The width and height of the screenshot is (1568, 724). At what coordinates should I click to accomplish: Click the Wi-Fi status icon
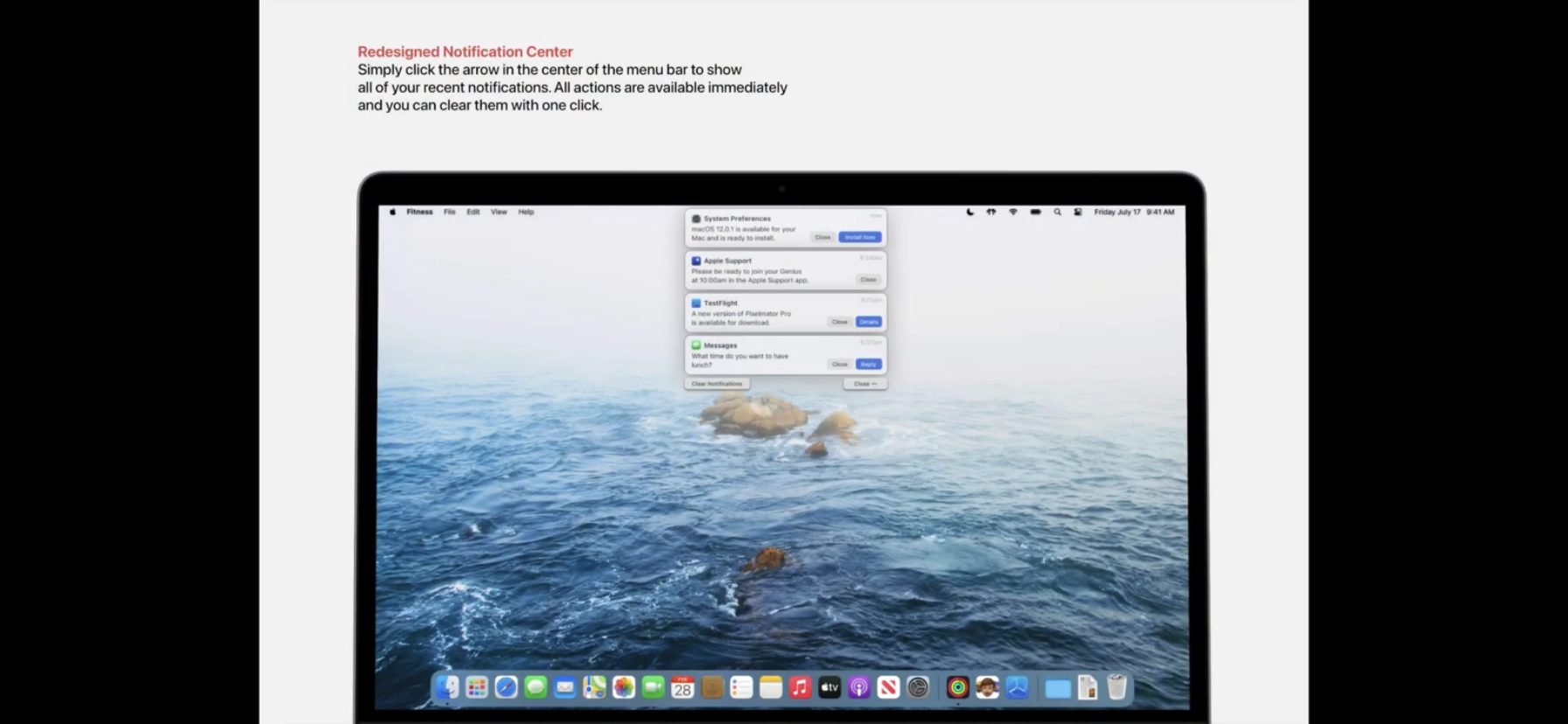coord(1013,212)
